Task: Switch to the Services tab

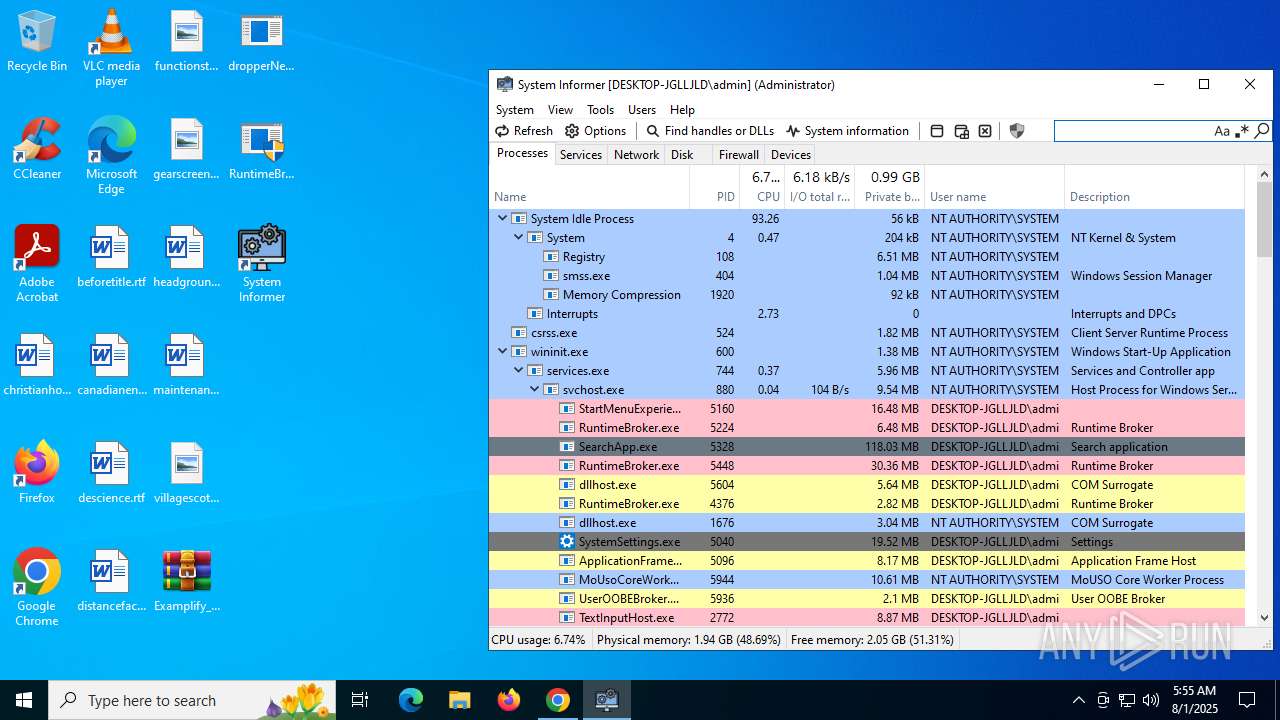Action: (x=581, y=155)
